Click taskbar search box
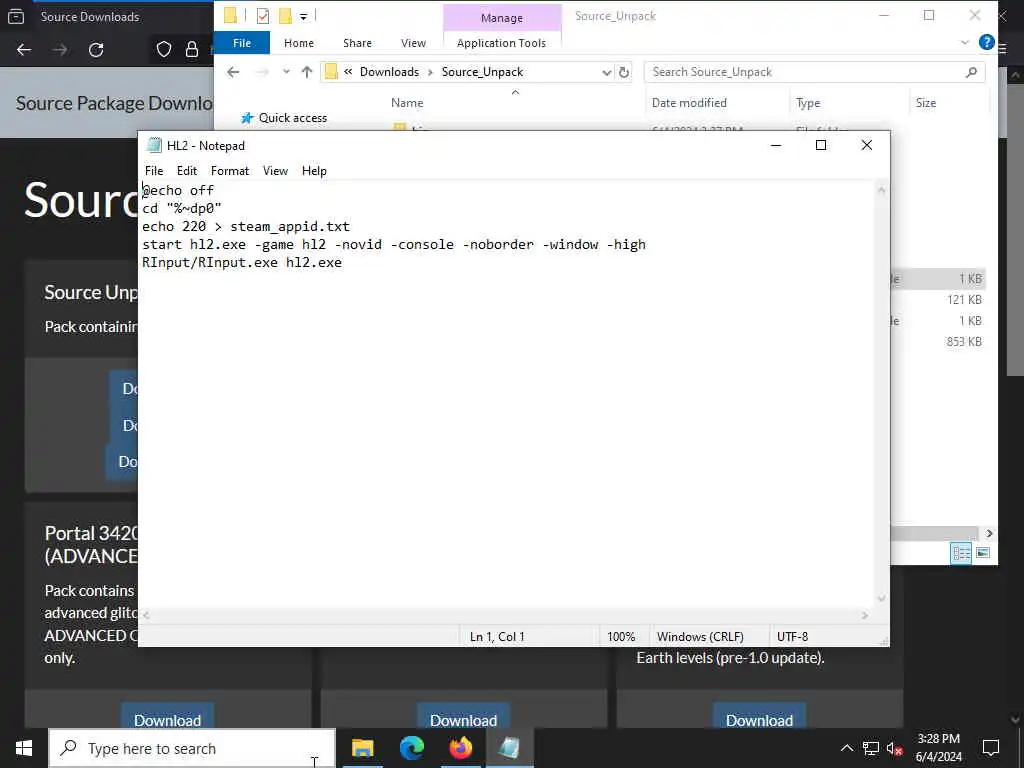This screenshot has height=768, width=1024. tap(192, 748)
